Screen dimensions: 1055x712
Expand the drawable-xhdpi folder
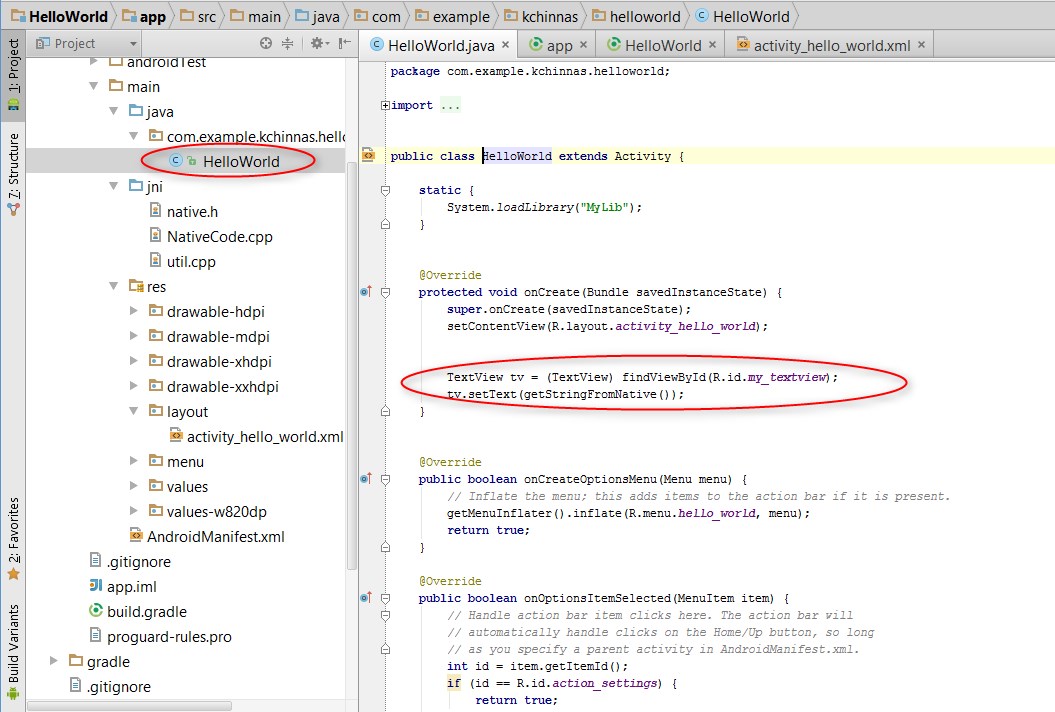click(134, 361)
